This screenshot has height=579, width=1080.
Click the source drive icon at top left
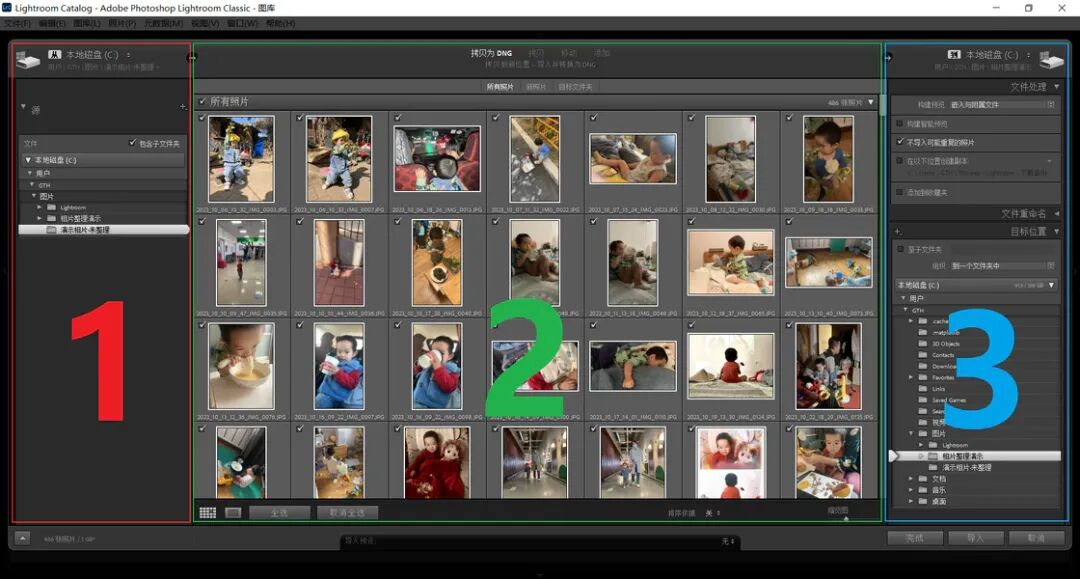coord(28,60)
